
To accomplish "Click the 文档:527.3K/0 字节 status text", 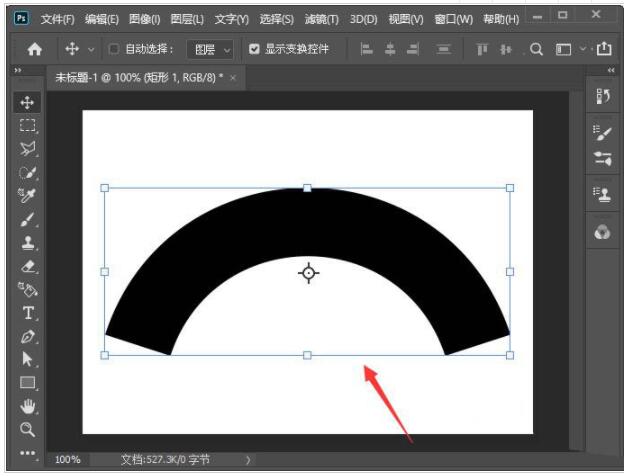I will (165, 460).
